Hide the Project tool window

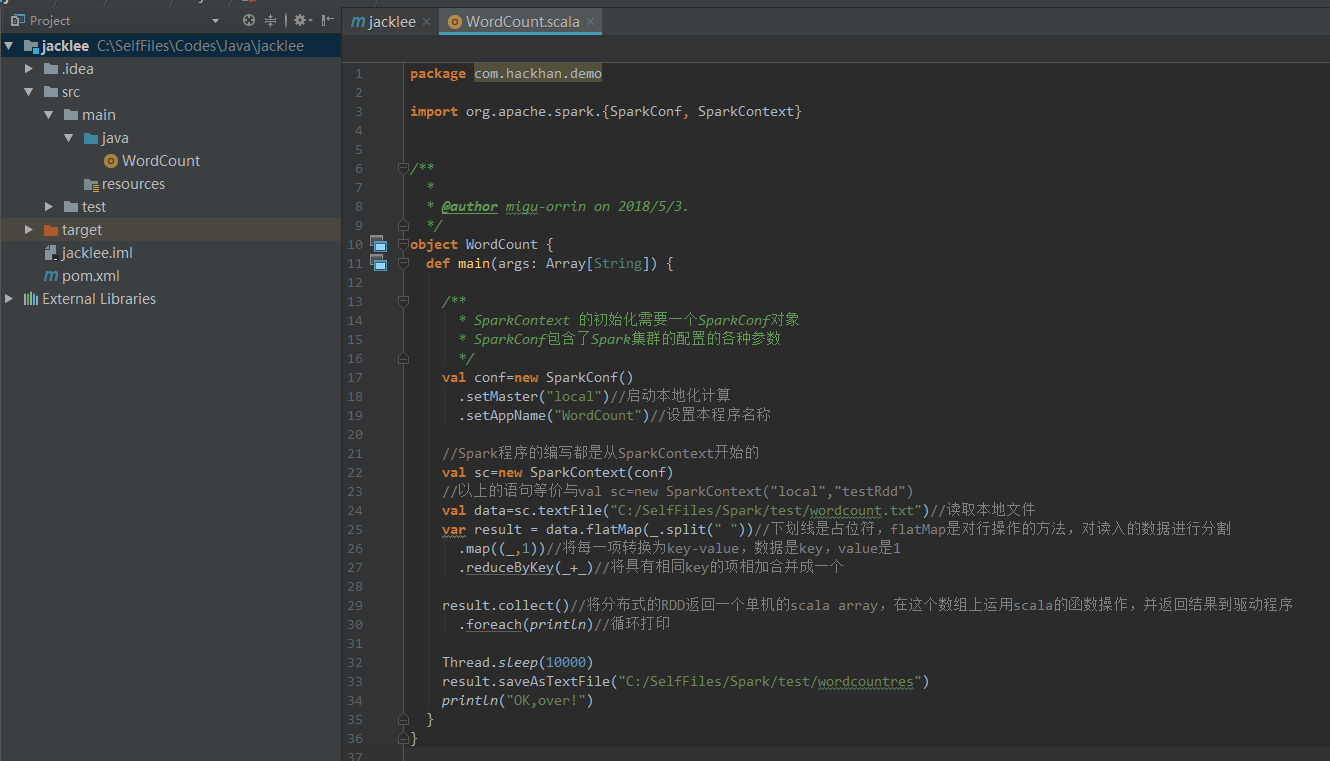327,20
